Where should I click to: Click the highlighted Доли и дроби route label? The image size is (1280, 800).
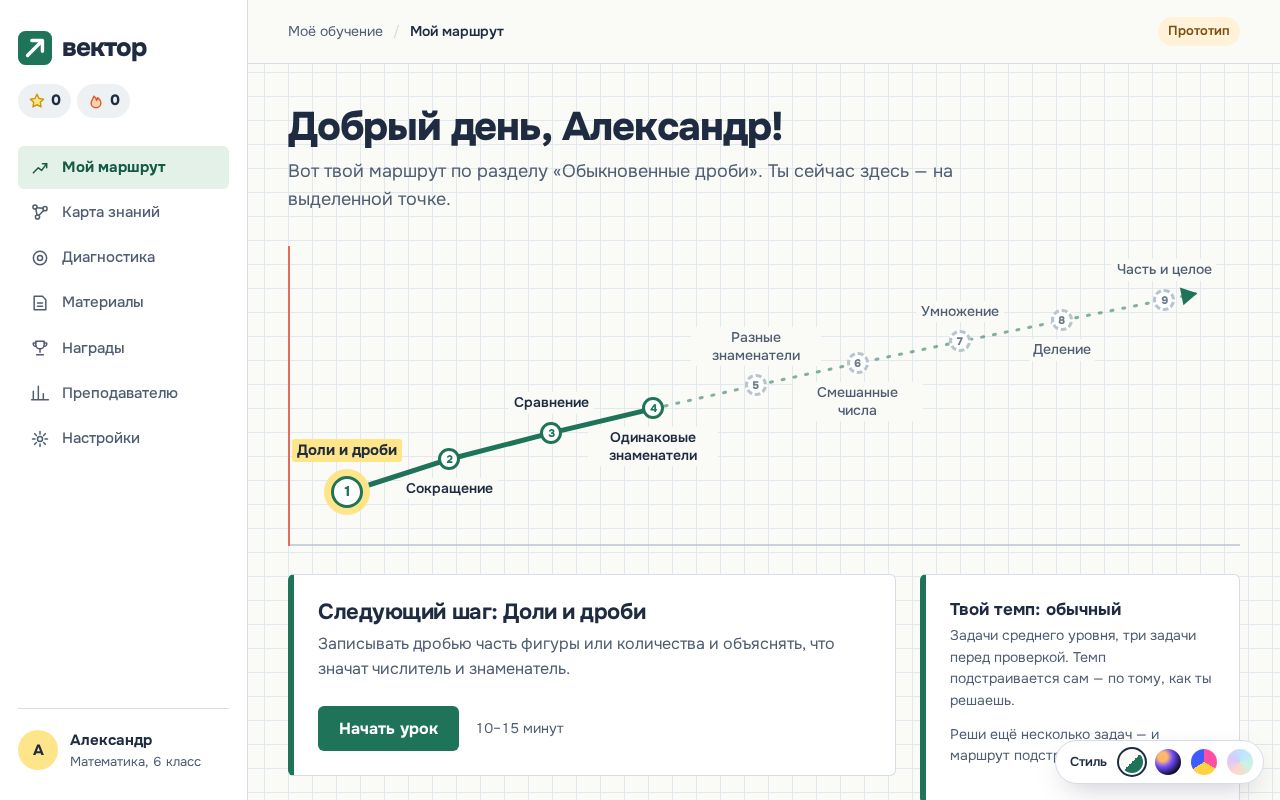point(347,450)
